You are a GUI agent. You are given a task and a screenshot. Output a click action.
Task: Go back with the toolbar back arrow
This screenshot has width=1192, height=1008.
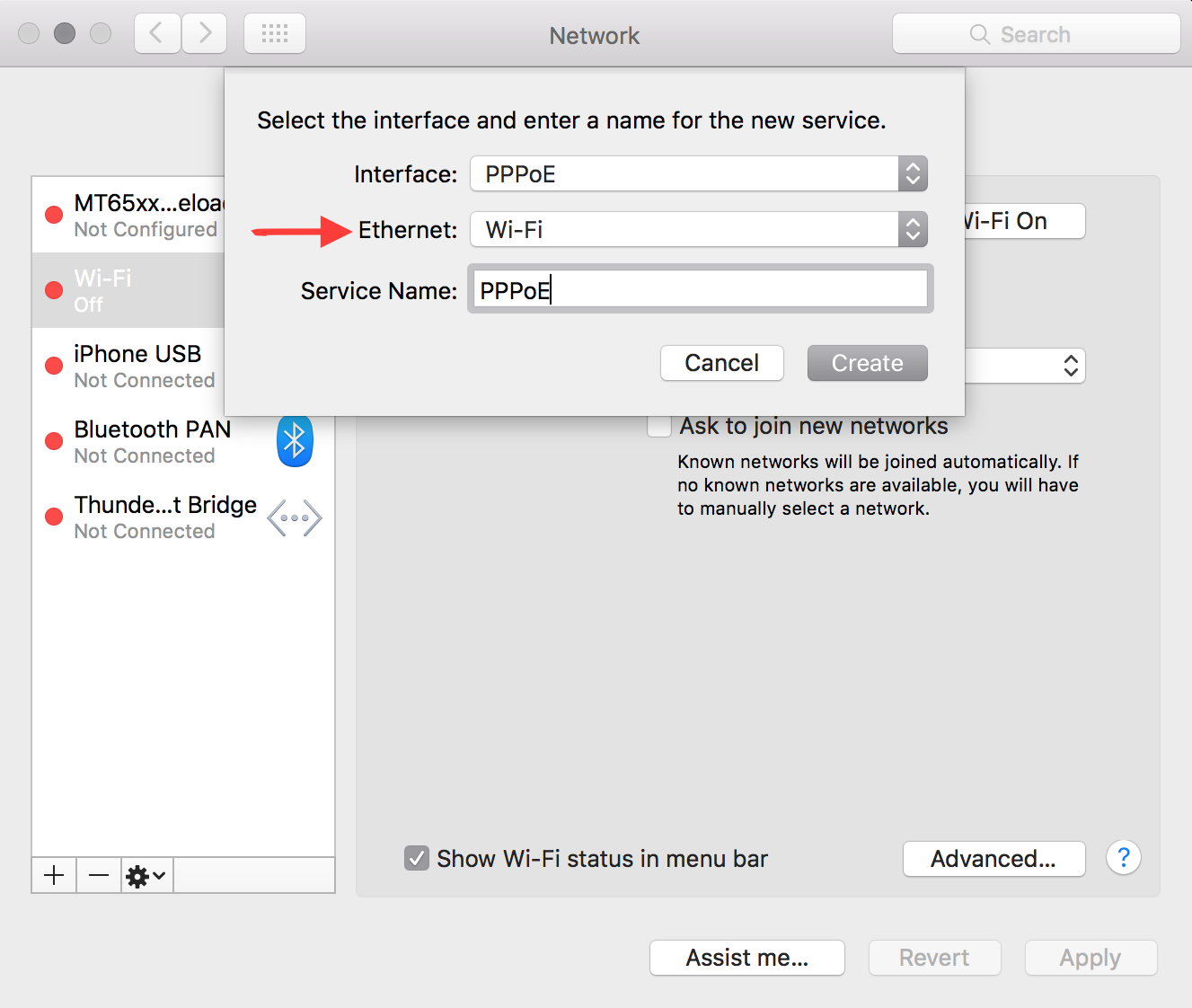coord(157,34)
